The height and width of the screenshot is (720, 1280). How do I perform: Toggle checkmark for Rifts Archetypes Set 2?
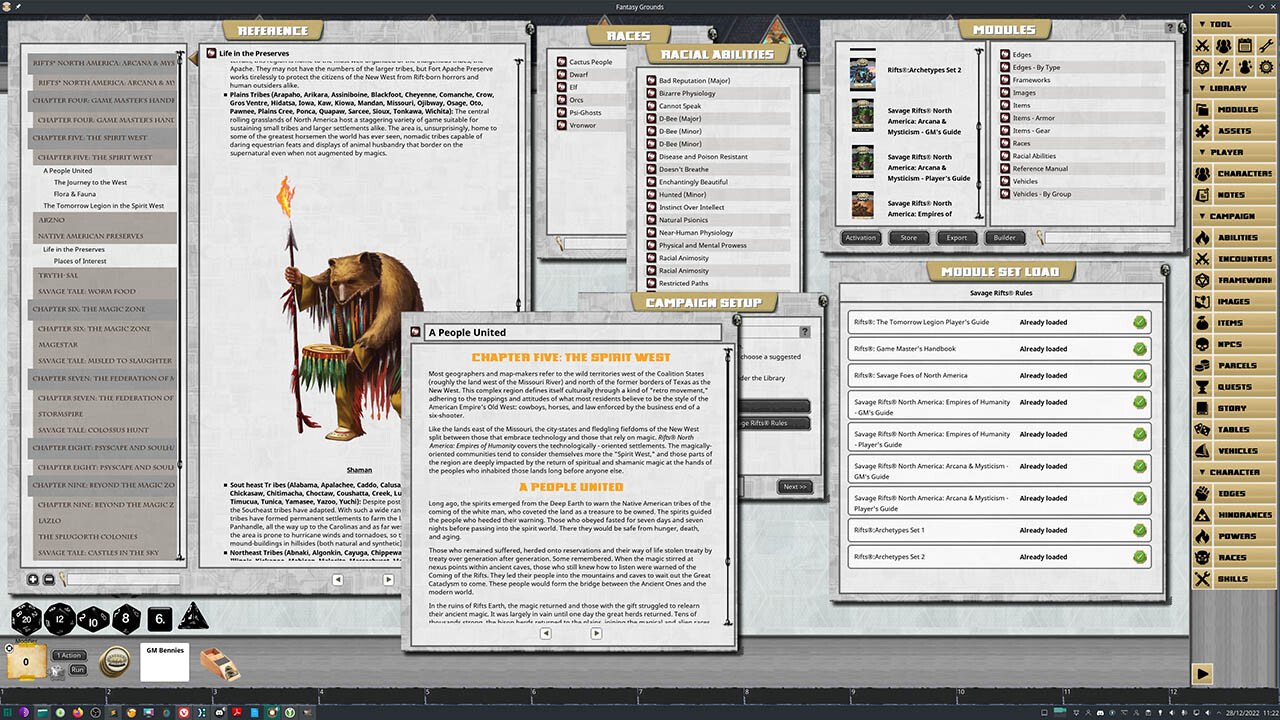tap(1139, 557)
